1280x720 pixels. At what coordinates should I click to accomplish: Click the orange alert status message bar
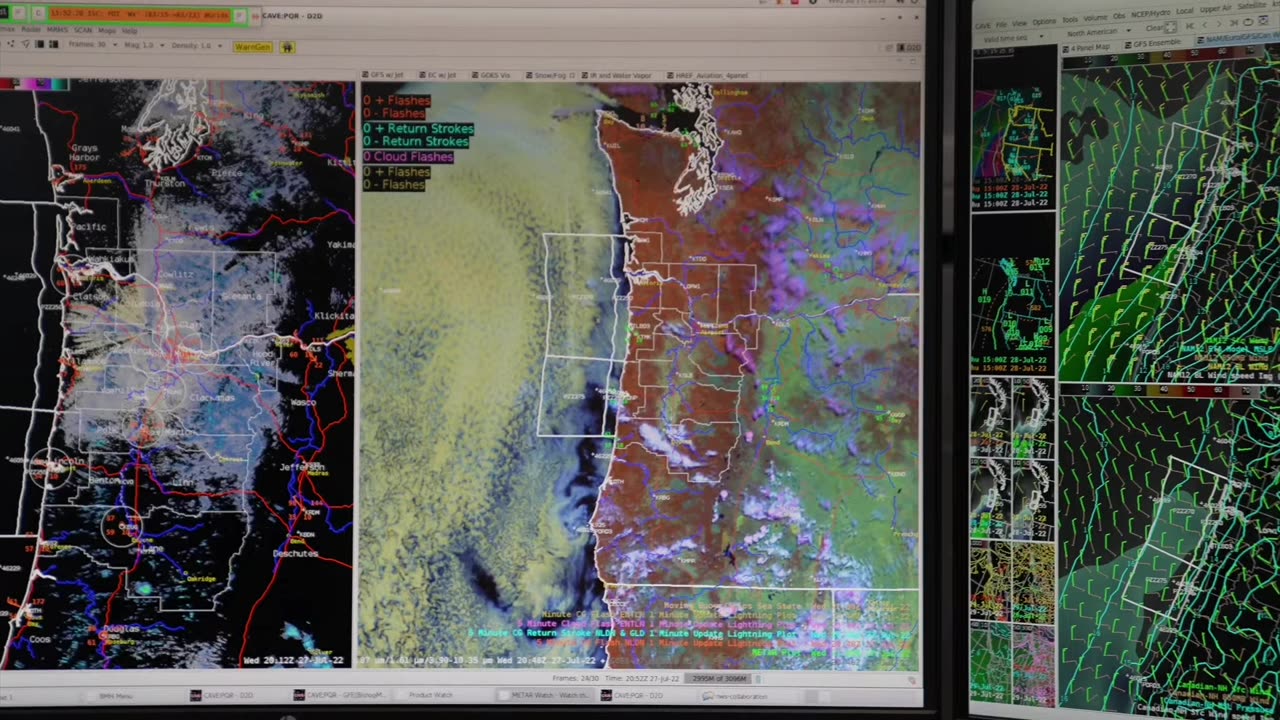click(x=140, y=14)
